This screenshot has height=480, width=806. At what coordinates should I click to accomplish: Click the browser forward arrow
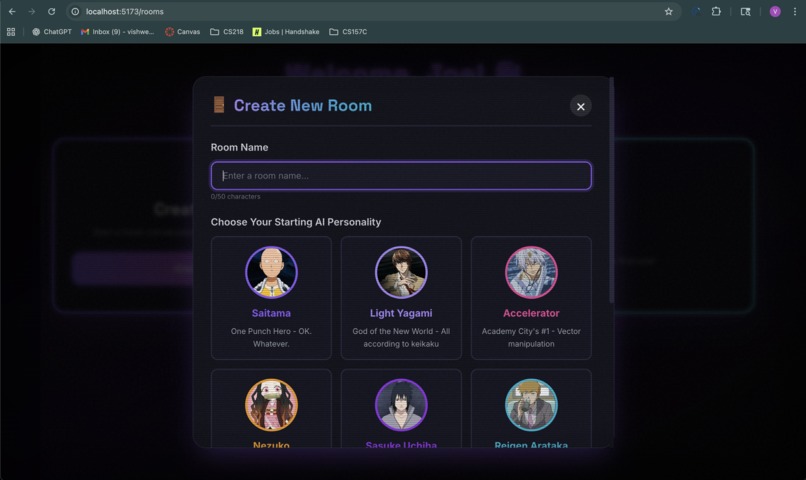tap(32, 11)
